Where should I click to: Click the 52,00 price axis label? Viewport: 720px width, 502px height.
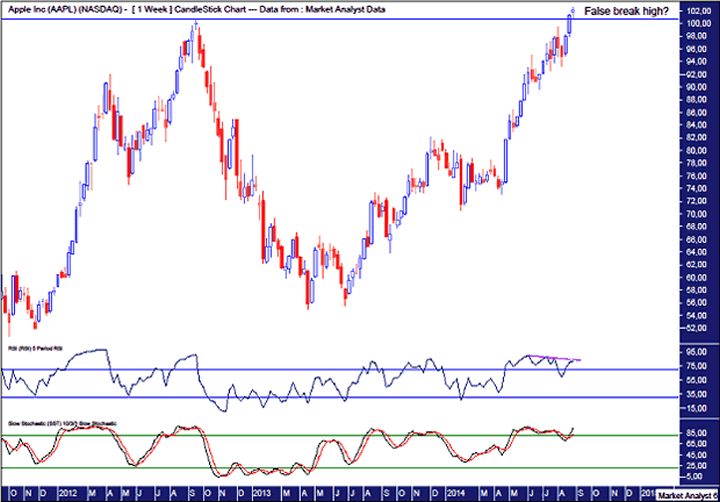697,328
